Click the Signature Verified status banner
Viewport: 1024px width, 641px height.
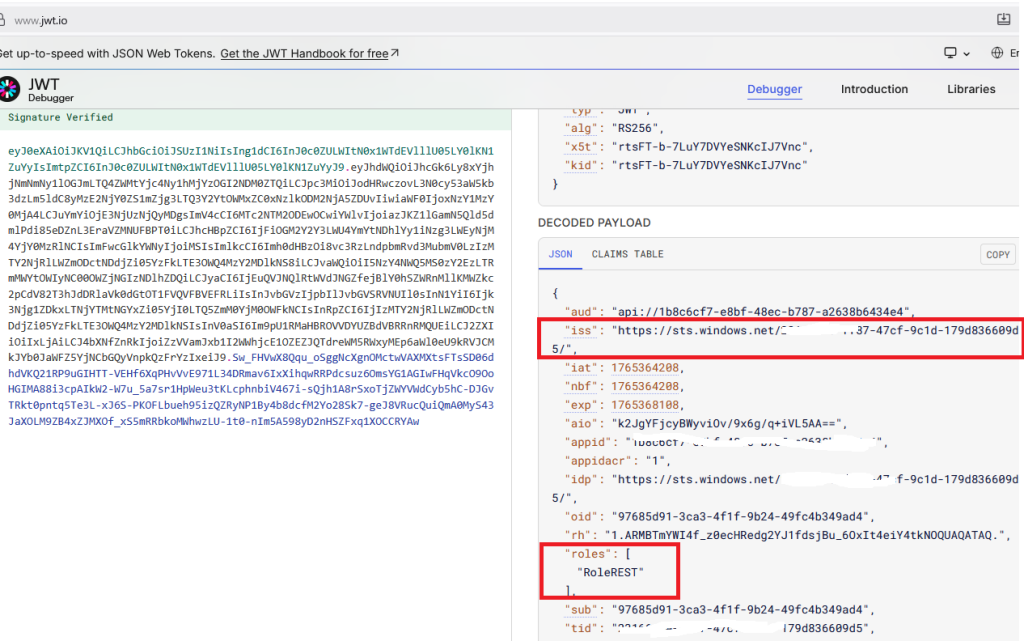pyautogui.click(x=60, y=117)
